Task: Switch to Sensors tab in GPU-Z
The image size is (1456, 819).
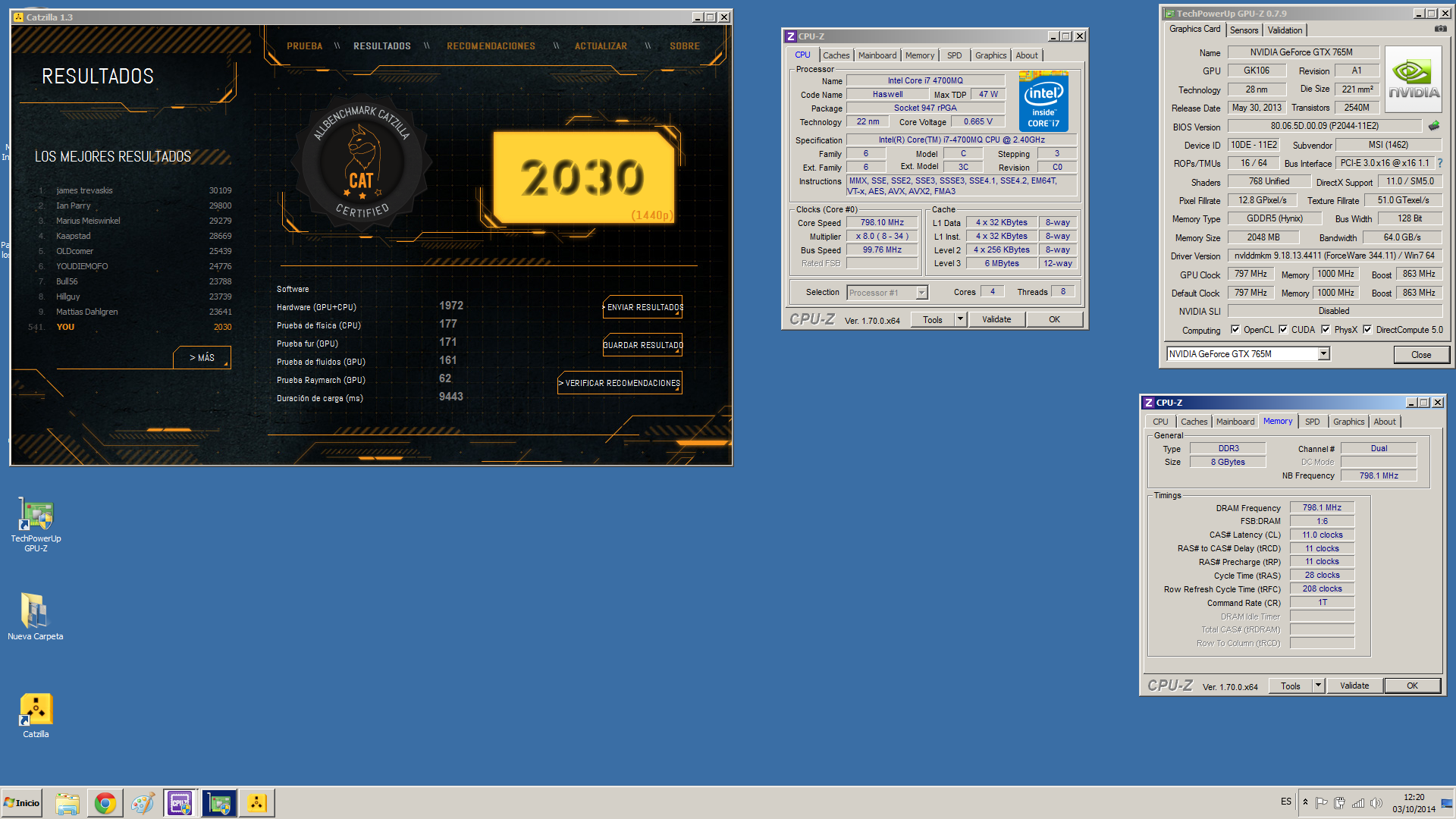Action: click(x=1244, y=30)
